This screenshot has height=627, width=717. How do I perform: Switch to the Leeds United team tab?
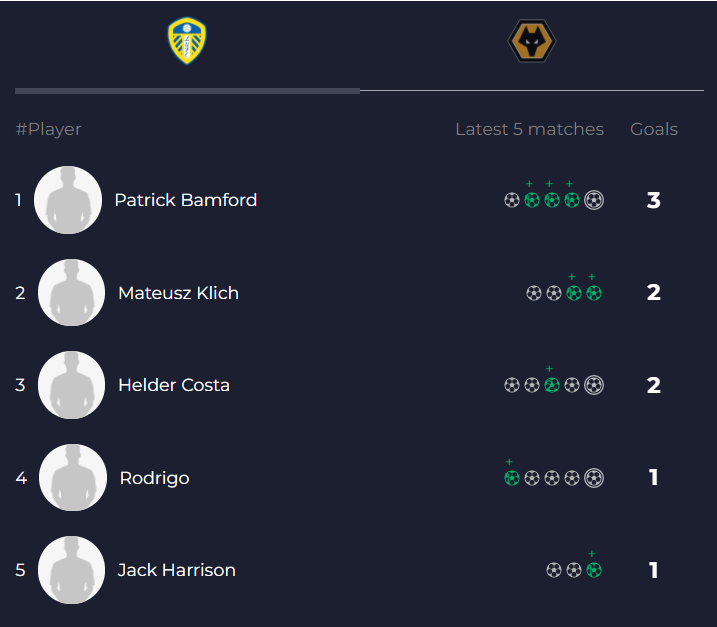(187, 42)
